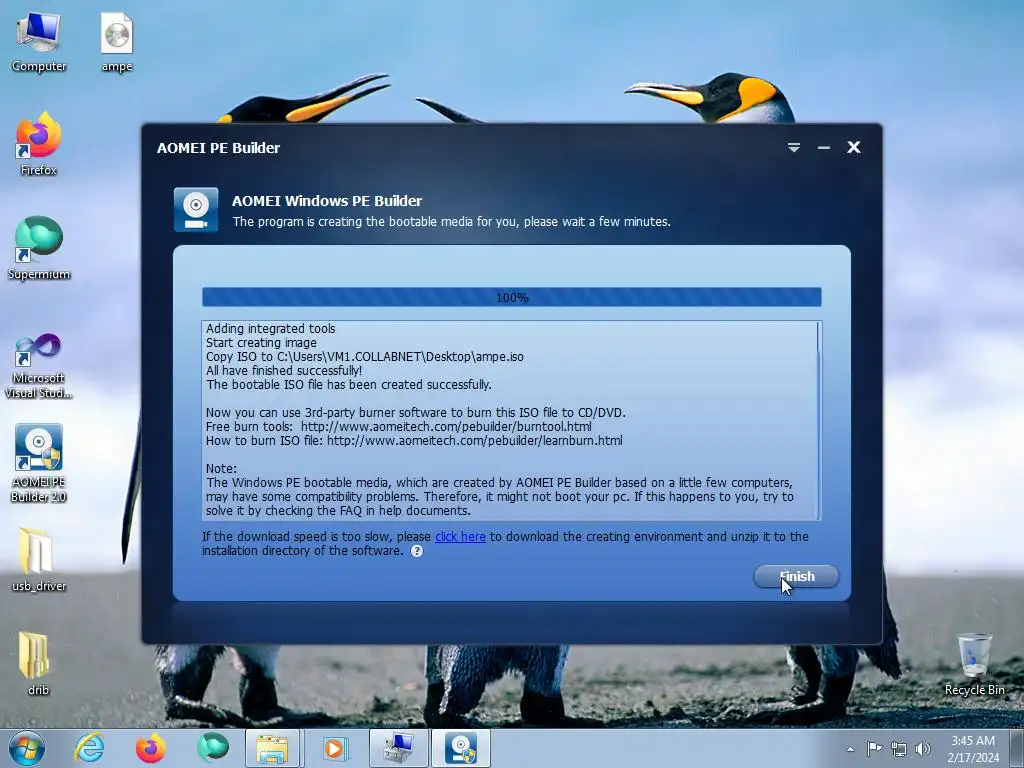Click the log box vertical scrollbar

[819, 421]
